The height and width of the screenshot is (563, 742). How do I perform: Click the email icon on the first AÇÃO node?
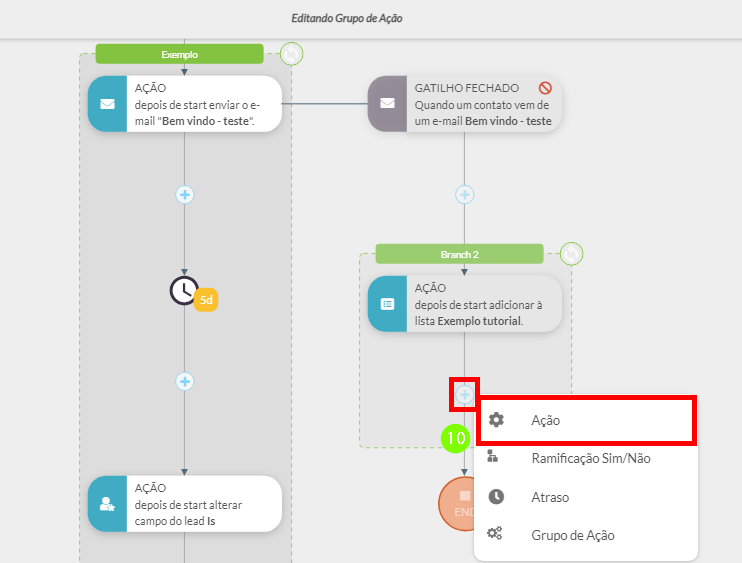tap(107, 103)
